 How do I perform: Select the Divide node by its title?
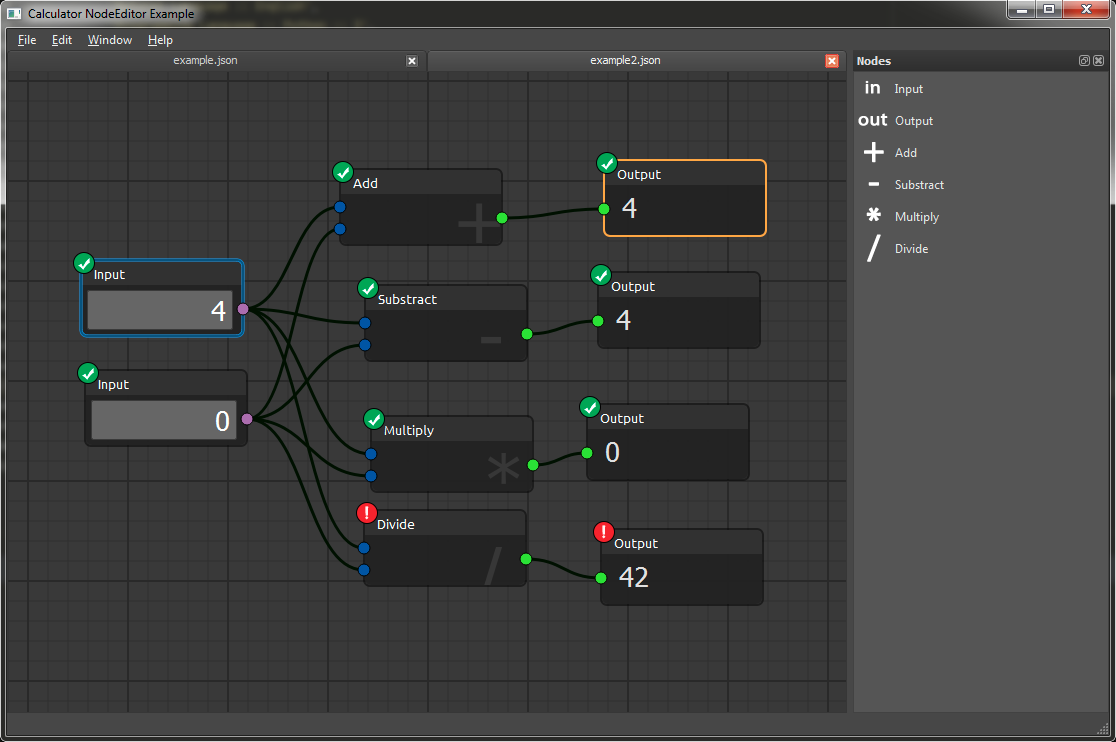(x=396, y=524)
